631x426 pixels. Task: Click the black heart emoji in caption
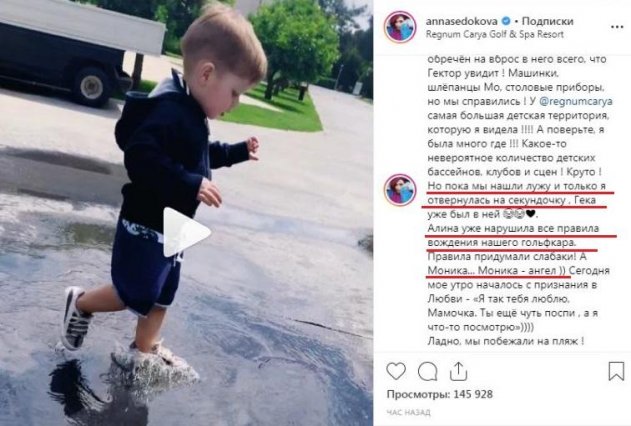(530, 214)
